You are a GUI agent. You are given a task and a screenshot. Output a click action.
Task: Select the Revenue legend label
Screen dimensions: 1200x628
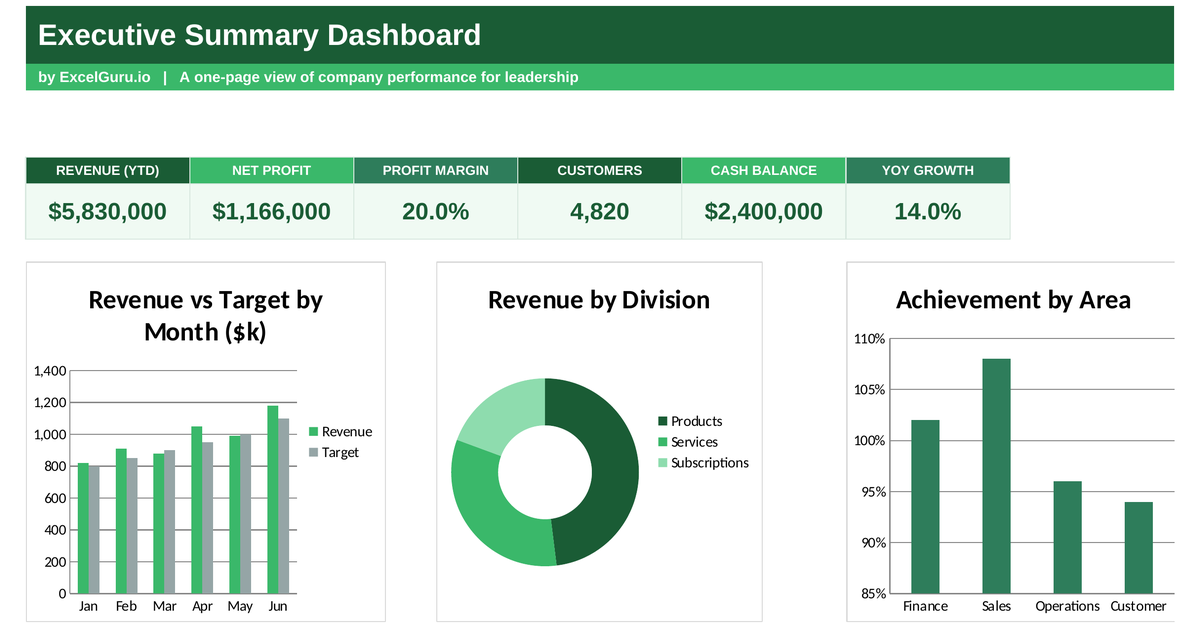(347, 432)
